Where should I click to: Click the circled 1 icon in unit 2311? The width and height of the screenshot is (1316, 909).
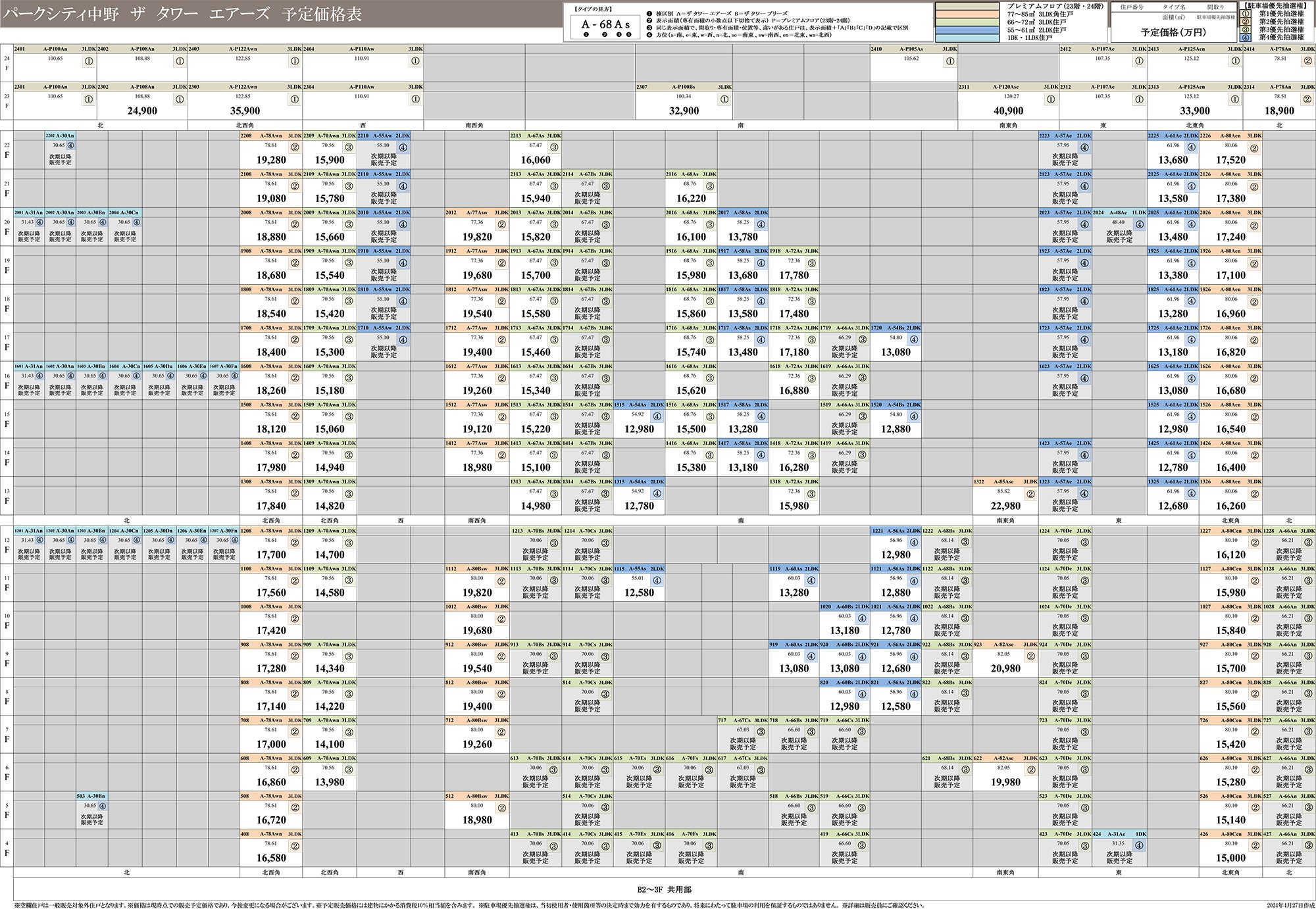[x=1050, y=99]
